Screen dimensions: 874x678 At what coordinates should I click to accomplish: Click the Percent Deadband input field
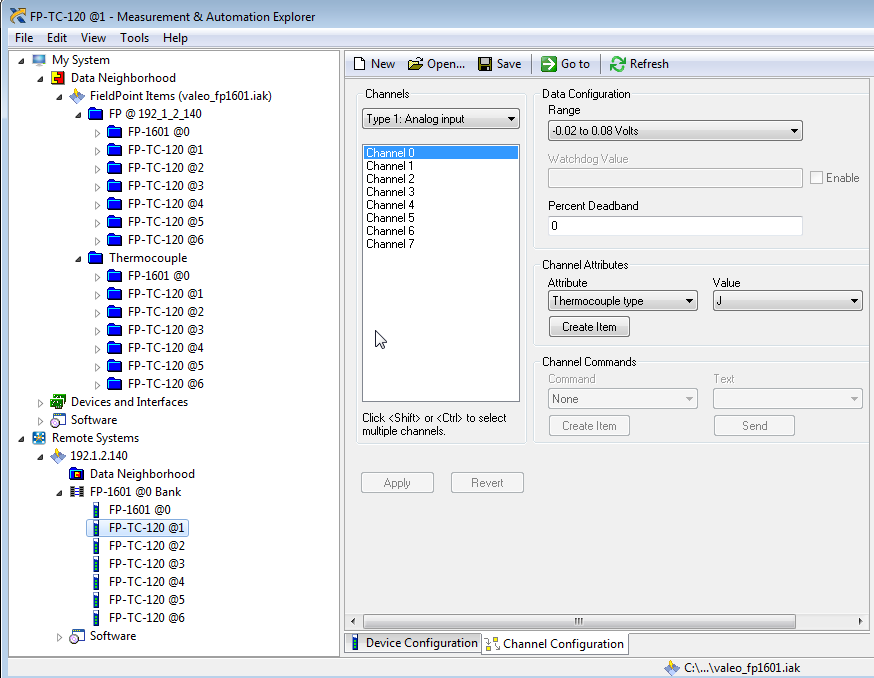tap(675, 226)
